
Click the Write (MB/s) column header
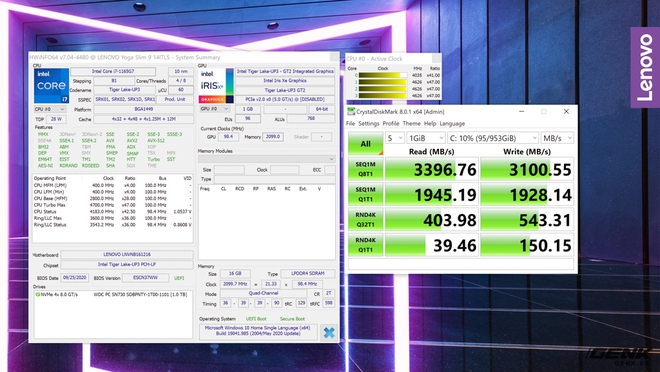coord(527,151)
